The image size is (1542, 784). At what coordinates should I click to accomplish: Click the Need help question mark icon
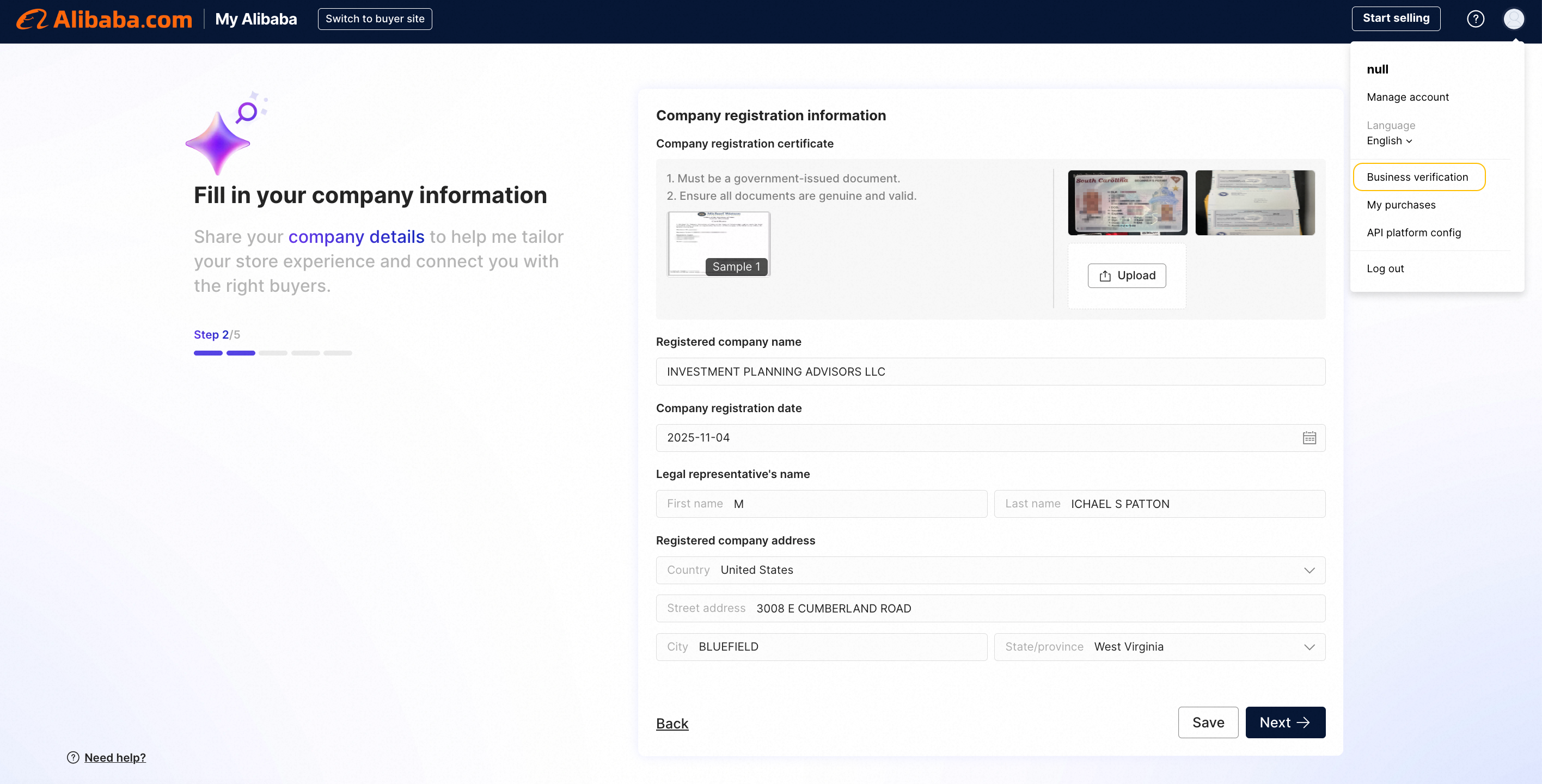pos(73,758)
